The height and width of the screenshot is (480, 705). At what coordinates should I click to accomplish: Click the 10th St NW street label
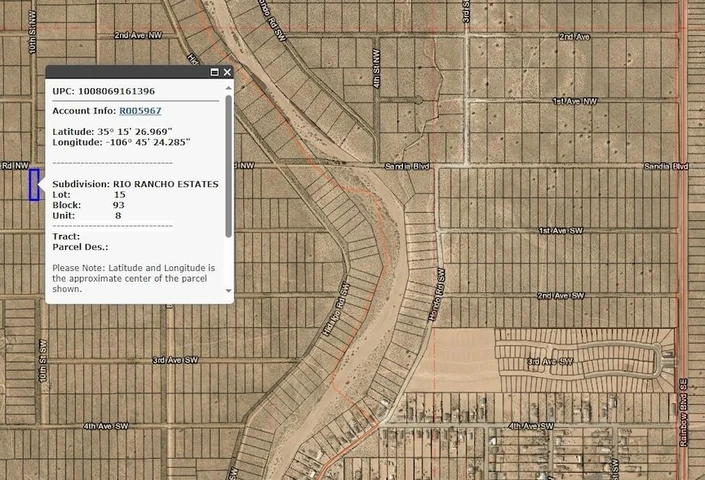pyautogui.click(x=32, y=32)
